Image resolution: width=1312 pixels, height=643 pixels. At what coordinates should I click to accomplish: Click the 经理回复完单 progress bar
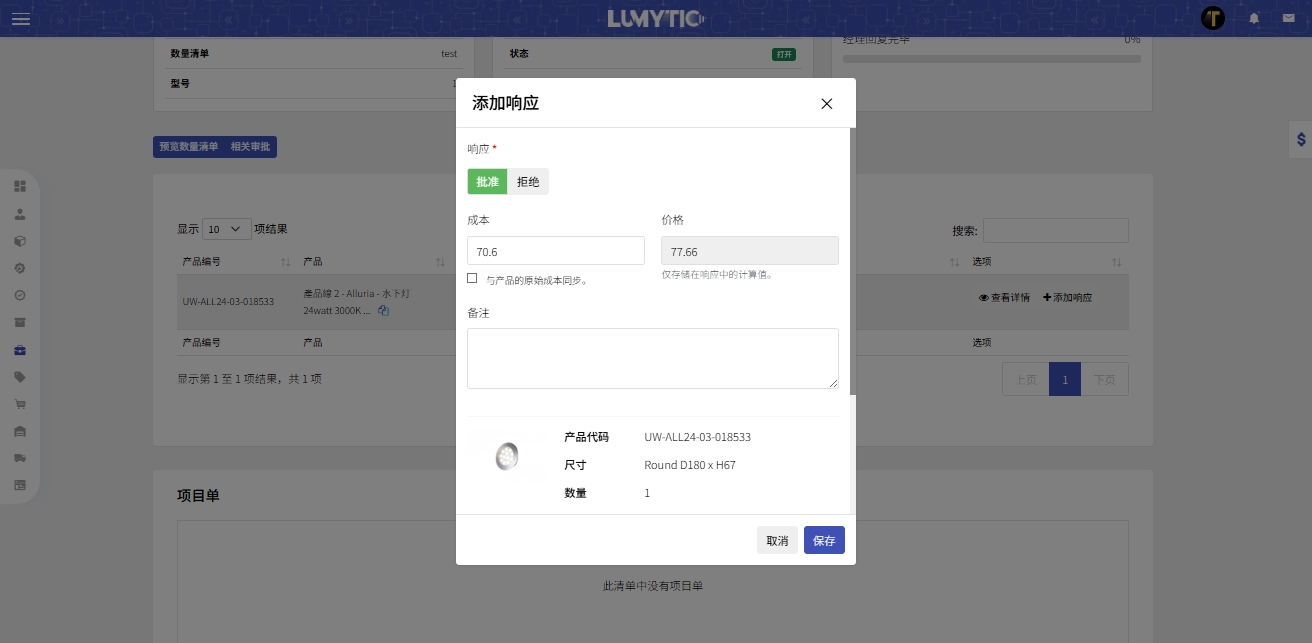coord(991,59)
